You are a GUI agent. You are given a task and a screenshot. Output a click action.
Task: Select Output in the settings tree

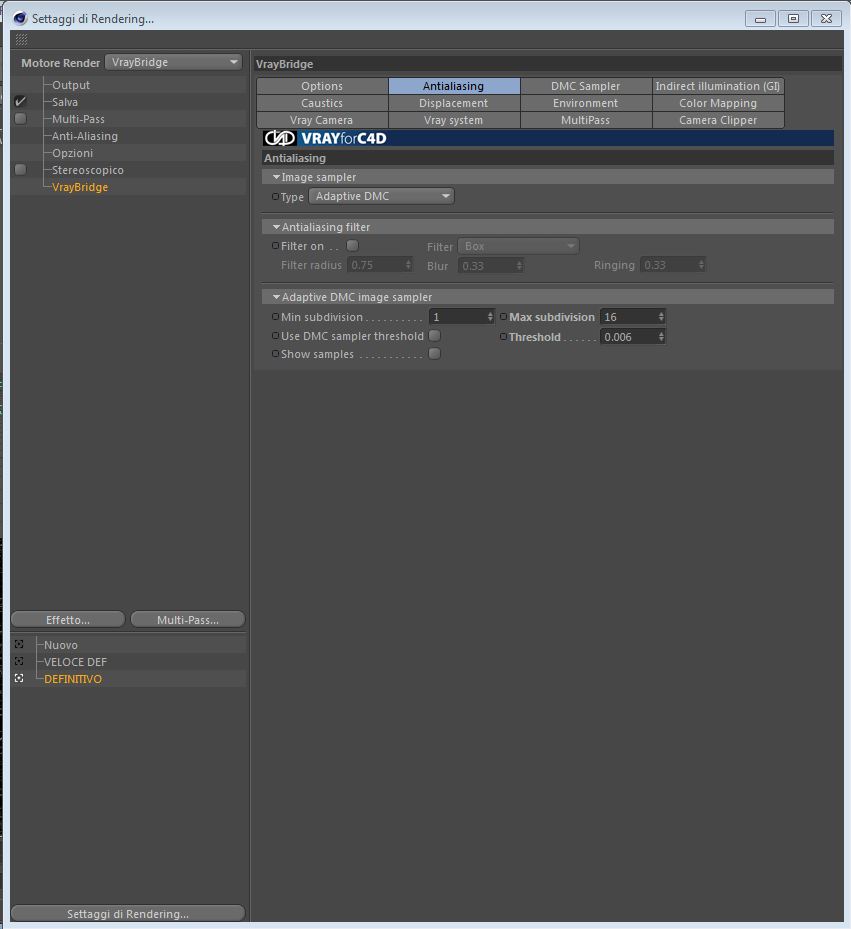tap(71, 85)
